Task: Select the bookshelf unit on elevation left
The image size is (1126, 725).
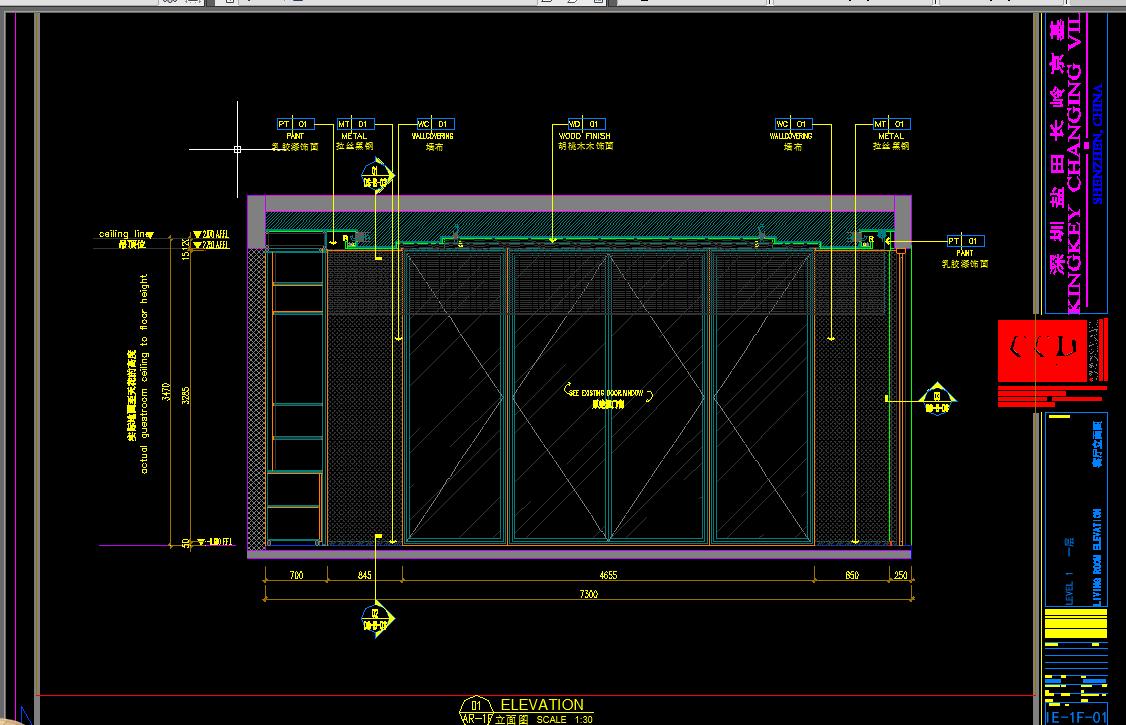Action: pos(296,396)
